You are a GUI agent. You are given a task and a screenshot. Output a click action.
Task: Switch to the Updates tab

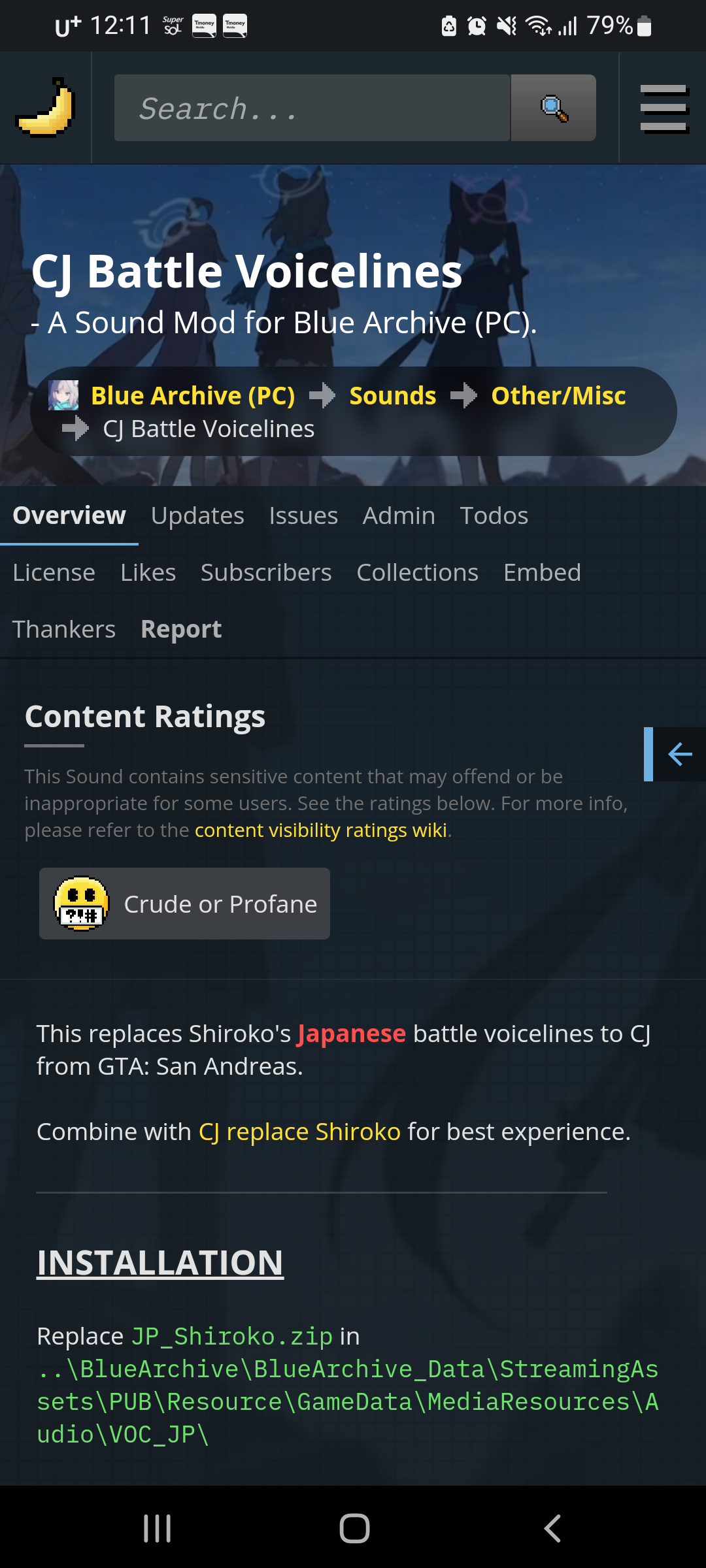click(x=197, y=515)
